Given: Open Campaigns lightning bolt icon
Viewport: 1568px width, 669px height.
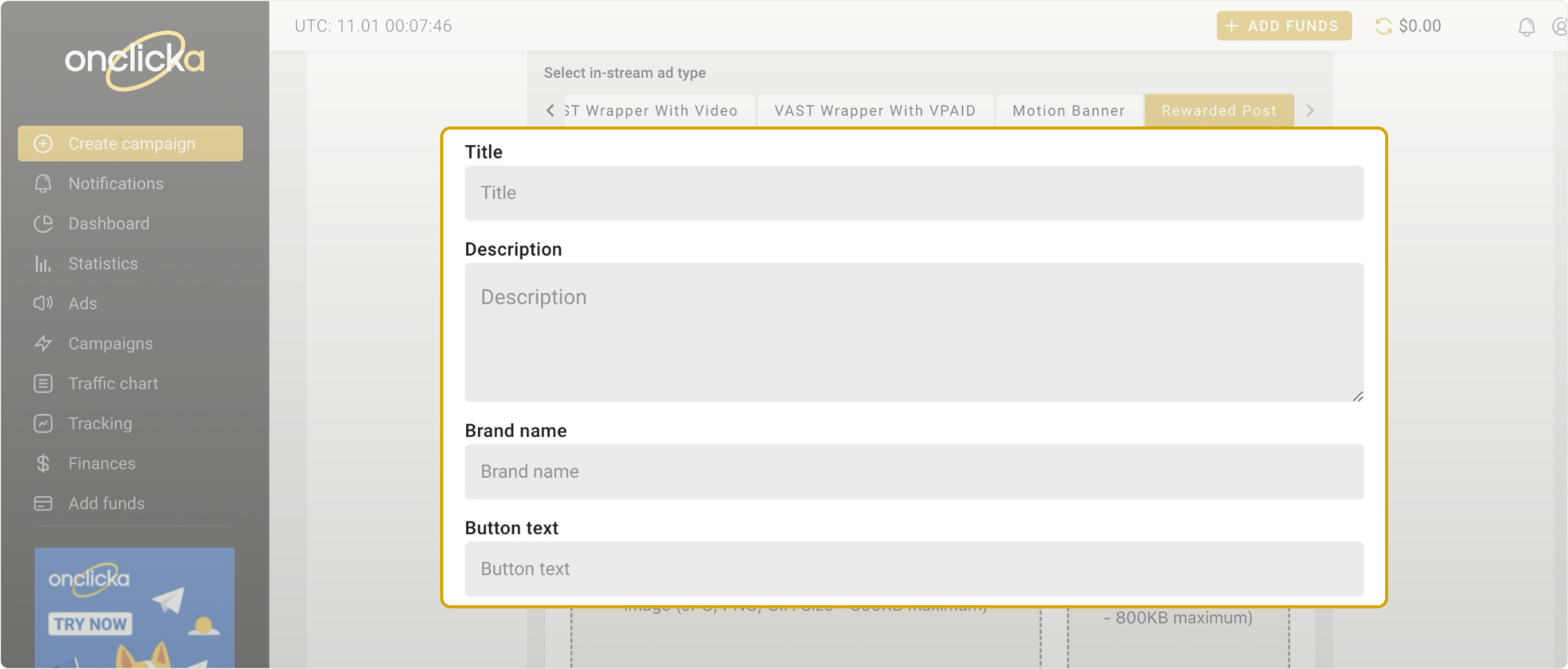Looking at the screenshot, I should [43, 343].
